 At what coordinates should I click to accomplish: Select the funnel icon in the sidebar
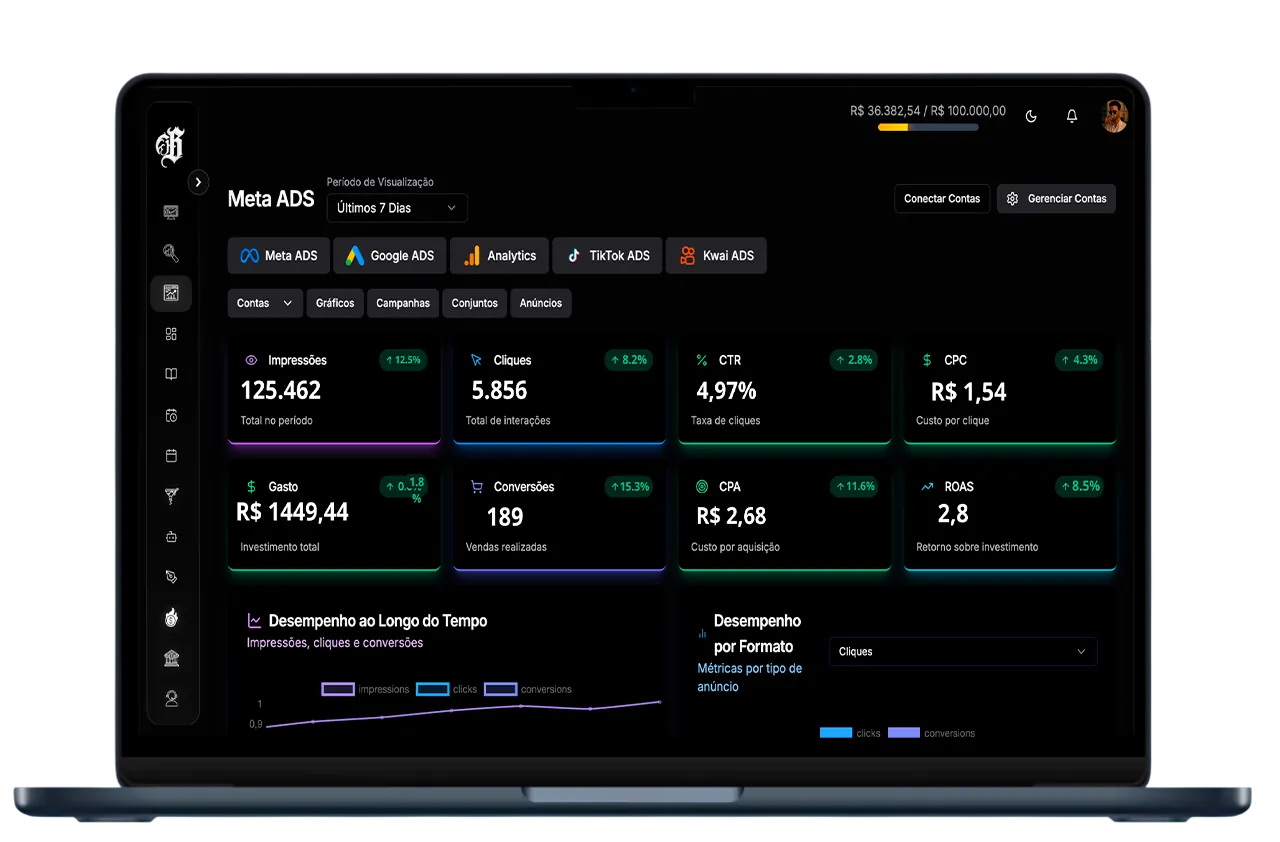(x=171, y=495)
